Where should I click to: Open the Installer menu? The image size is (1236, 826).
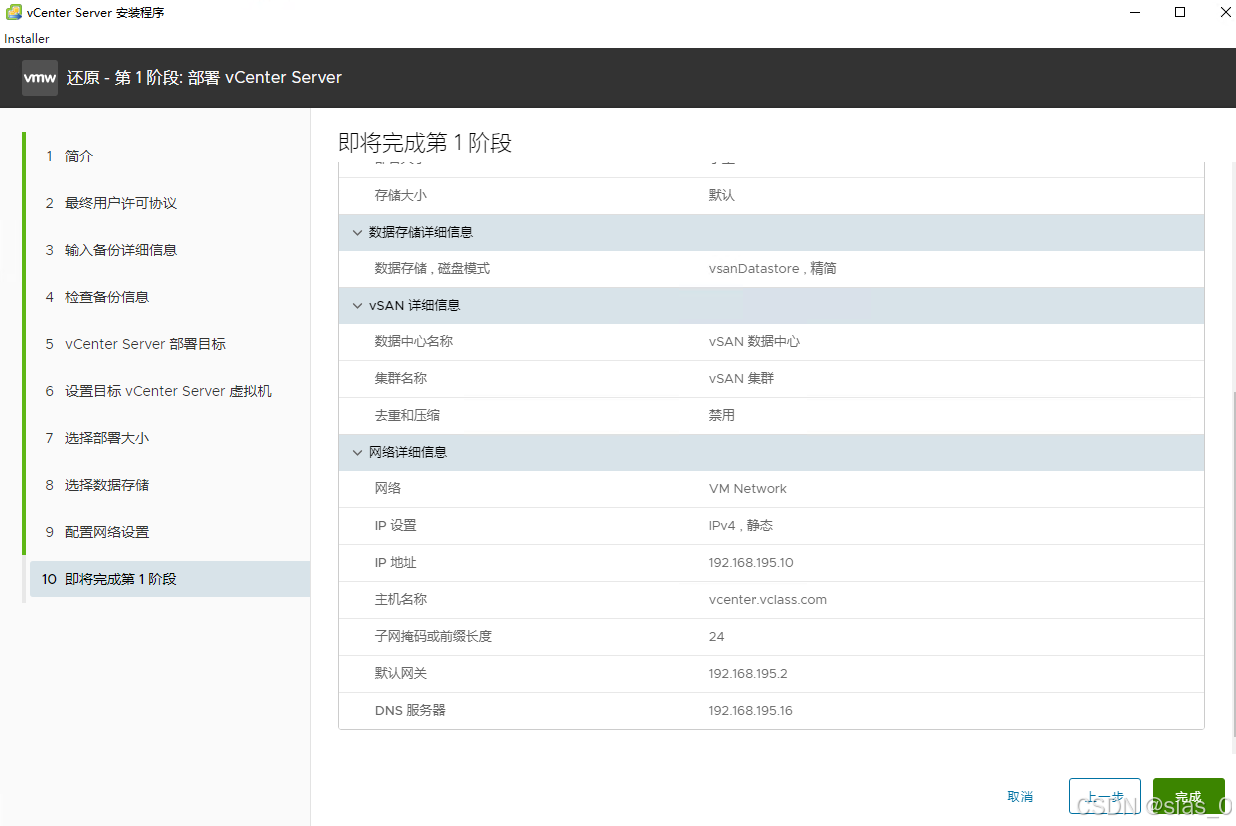point(27,39)
